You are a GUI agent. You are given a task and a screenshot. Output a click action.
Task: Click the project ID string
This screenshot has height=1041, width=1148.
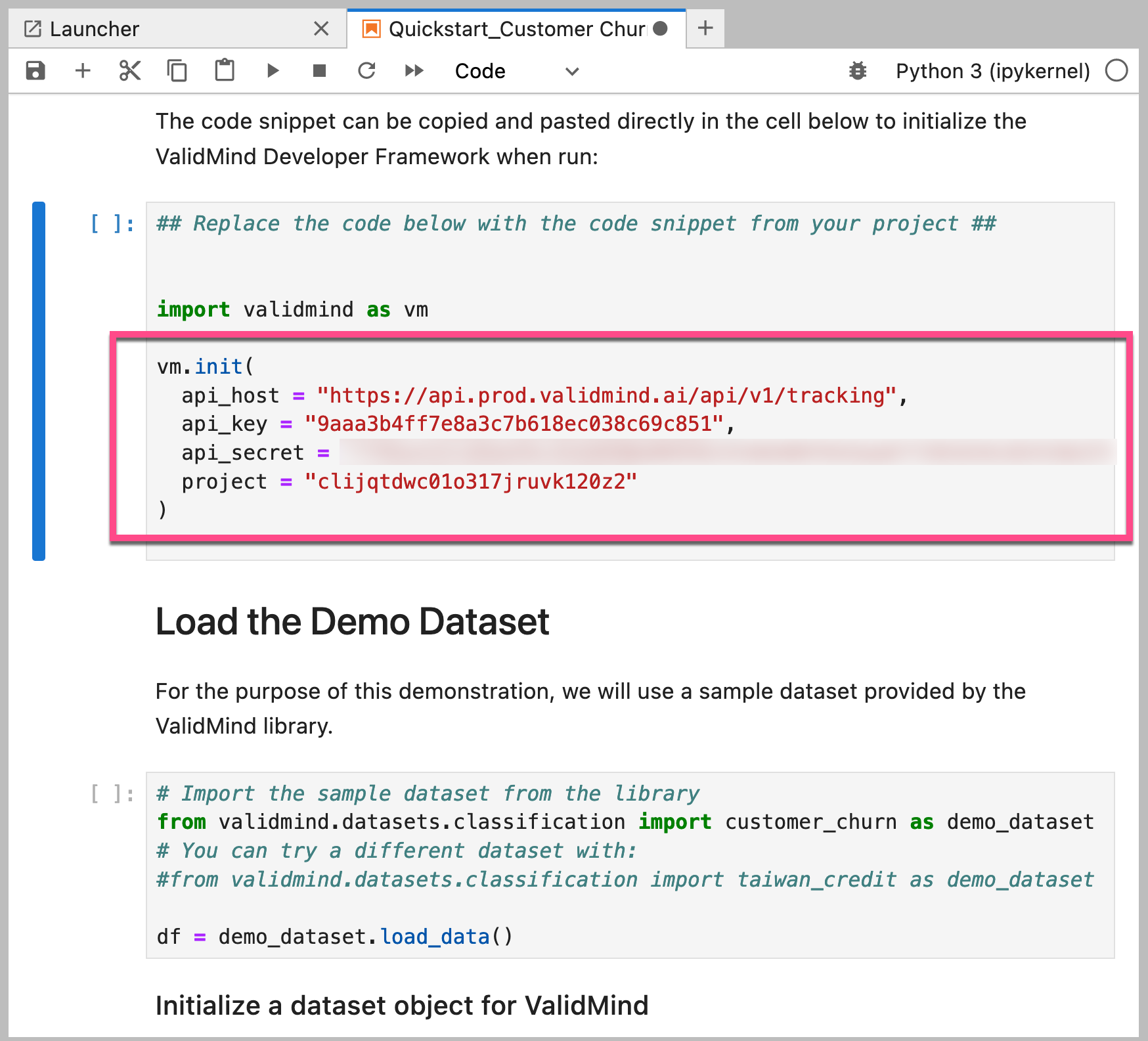click(x=470, y=481)
